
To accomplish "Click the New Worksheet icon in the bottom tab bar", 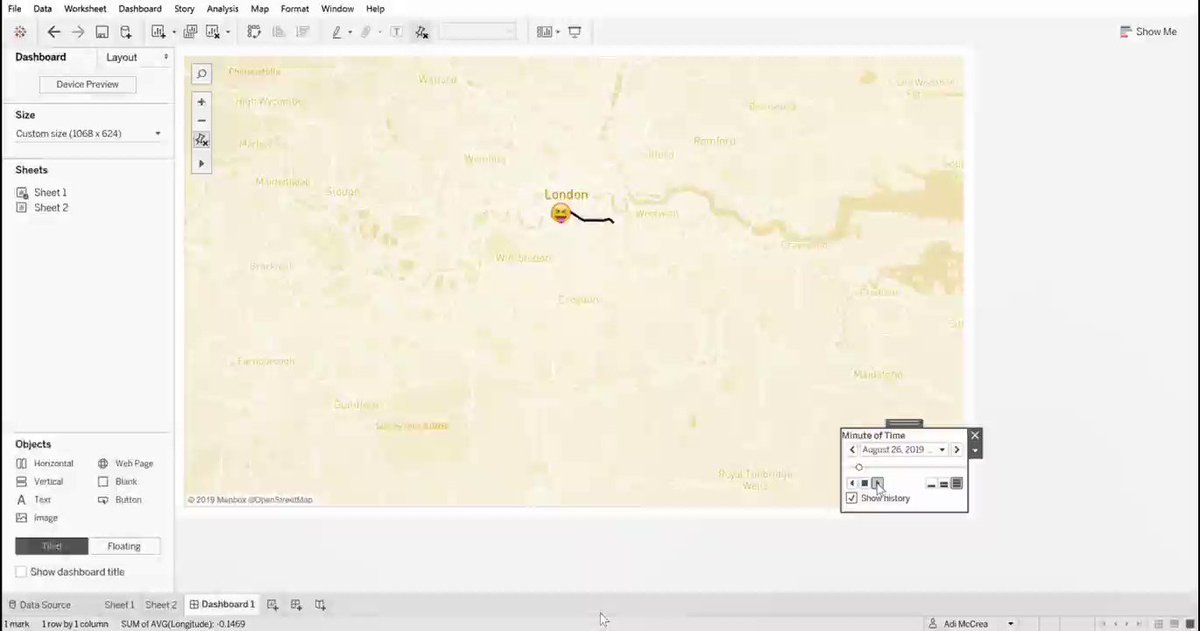I will [272, 605].
